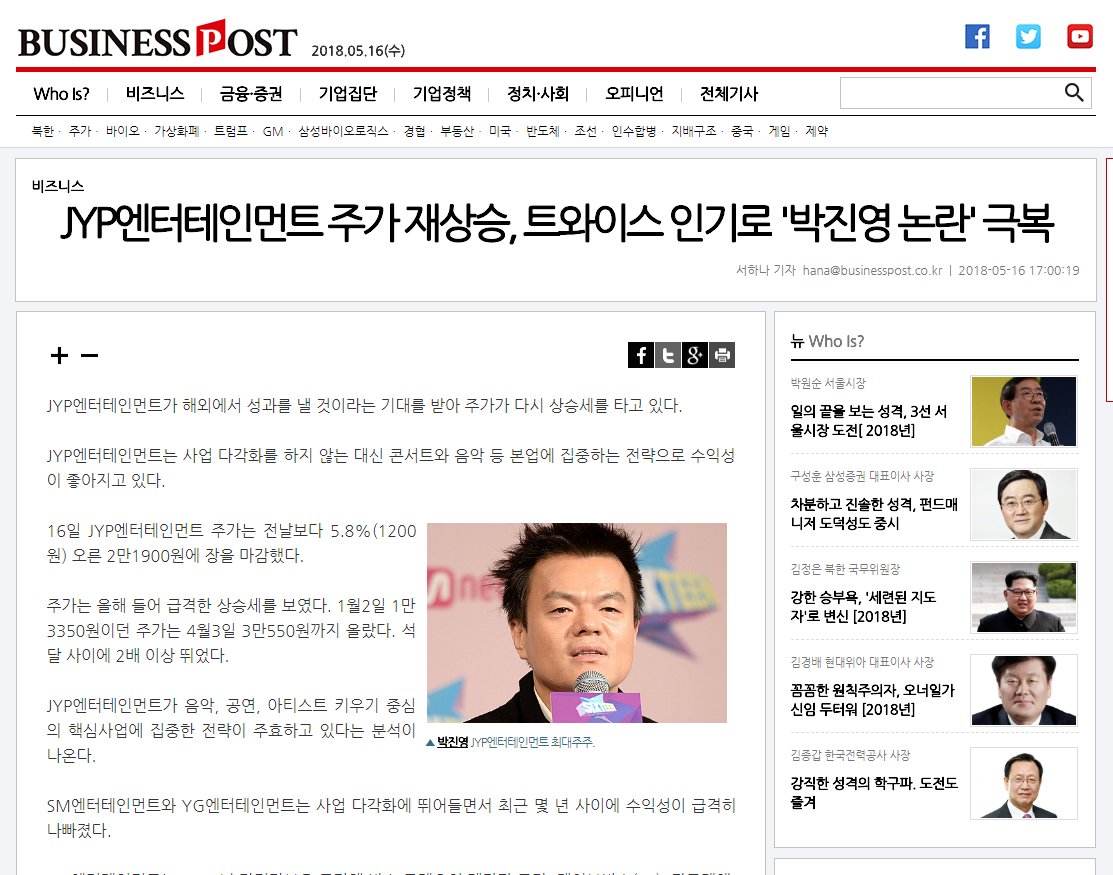Click the 비즈니스 category label above headline
This screenshot has width=1113, height=875.
coord(57,186)
